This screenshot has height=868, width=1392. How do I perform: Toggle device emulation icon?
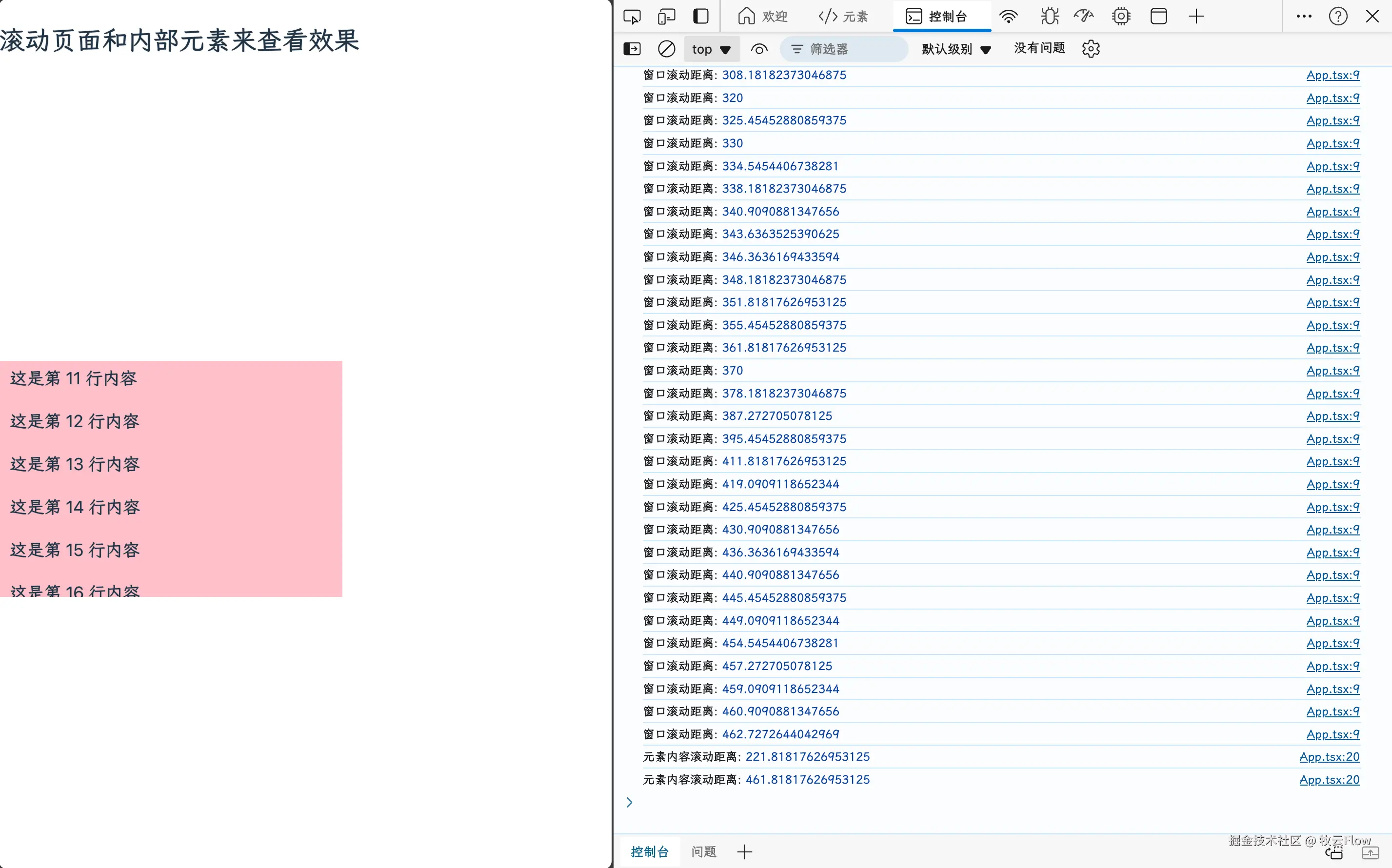coord(666,17)
